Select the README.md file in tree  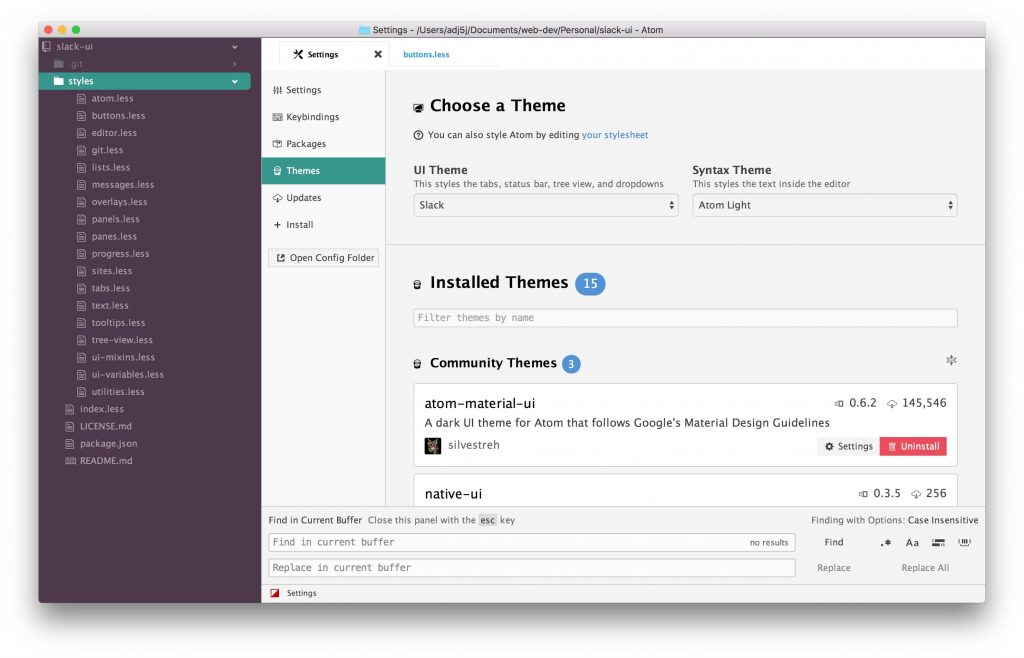tap(105, 461)
